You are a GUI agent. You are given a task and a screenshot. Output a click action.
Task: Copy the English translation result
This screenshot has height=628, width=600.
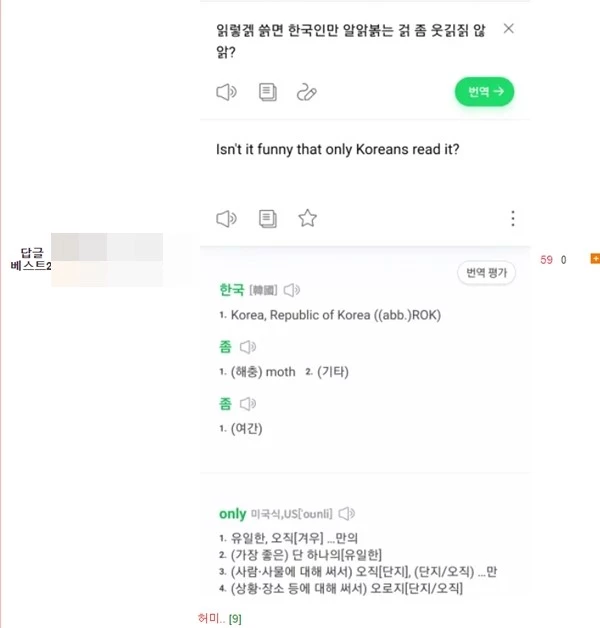pyautogui.click(x=267, y=218)
